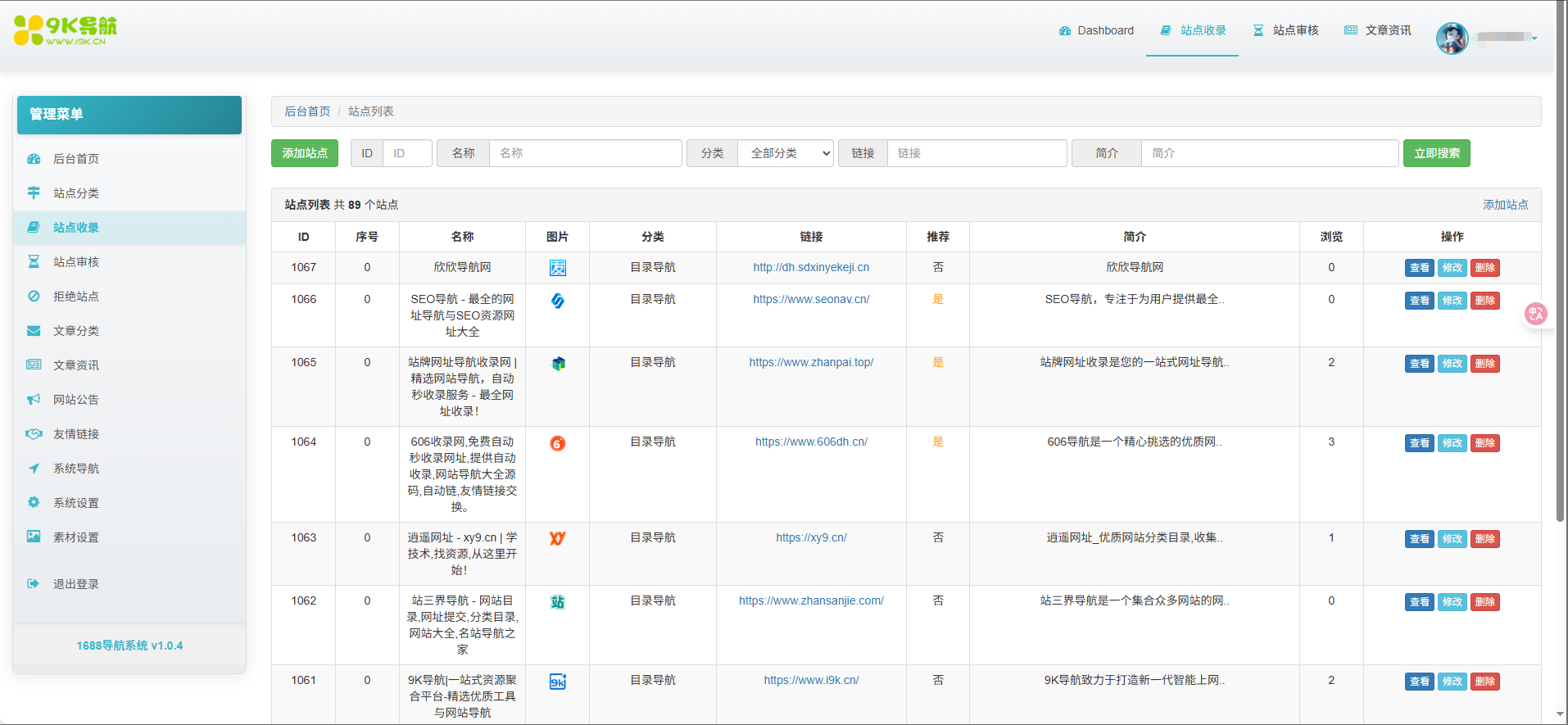
Task: Open the top 文章资讯 tab
Action: (1378, 30)
